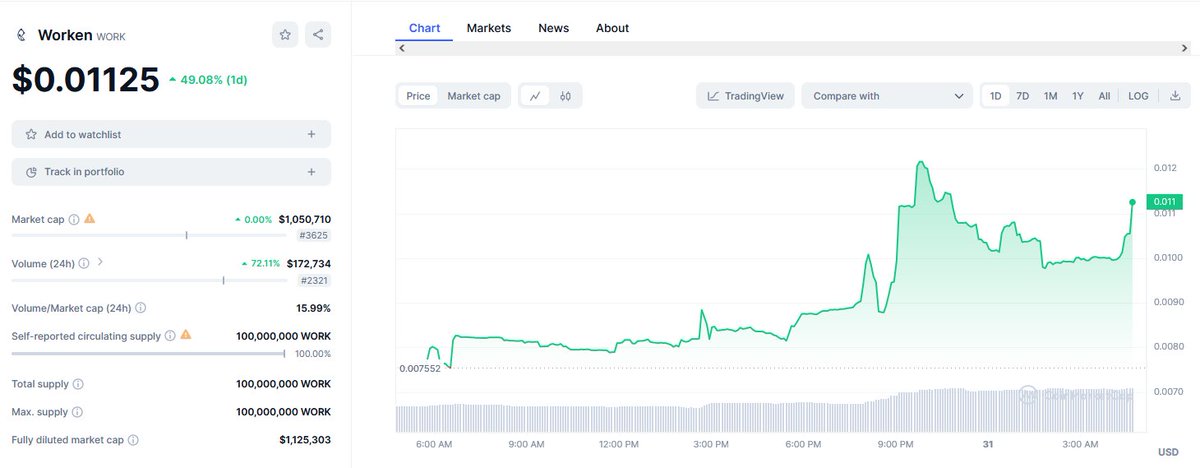Toggle LOG scale on chart
Image resolution: width=1200 pixels, height=468 pixels.
1138,96
